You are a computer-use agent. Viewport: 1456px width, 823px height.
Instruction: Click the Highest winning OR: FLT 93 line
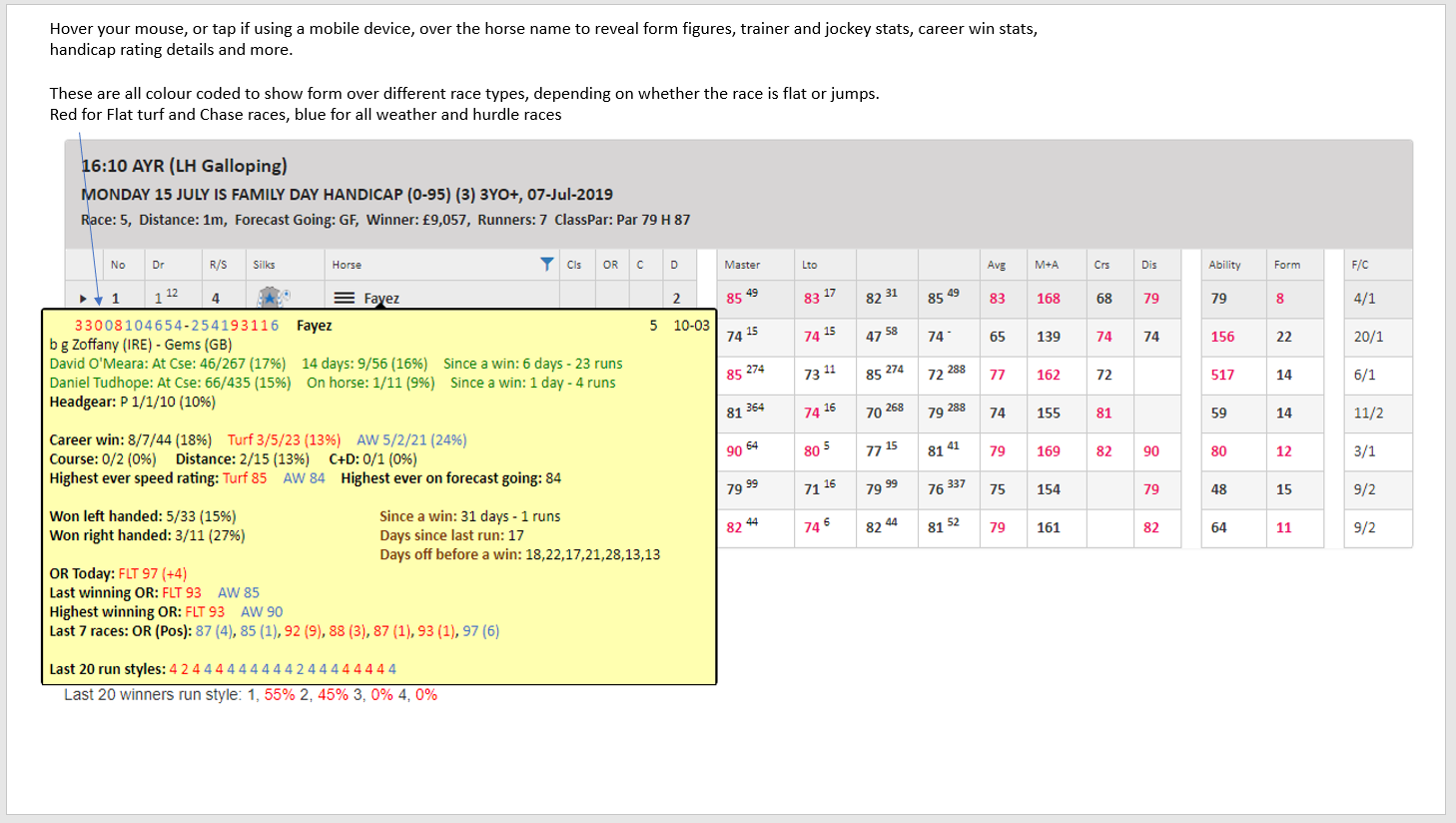point(167,611)
